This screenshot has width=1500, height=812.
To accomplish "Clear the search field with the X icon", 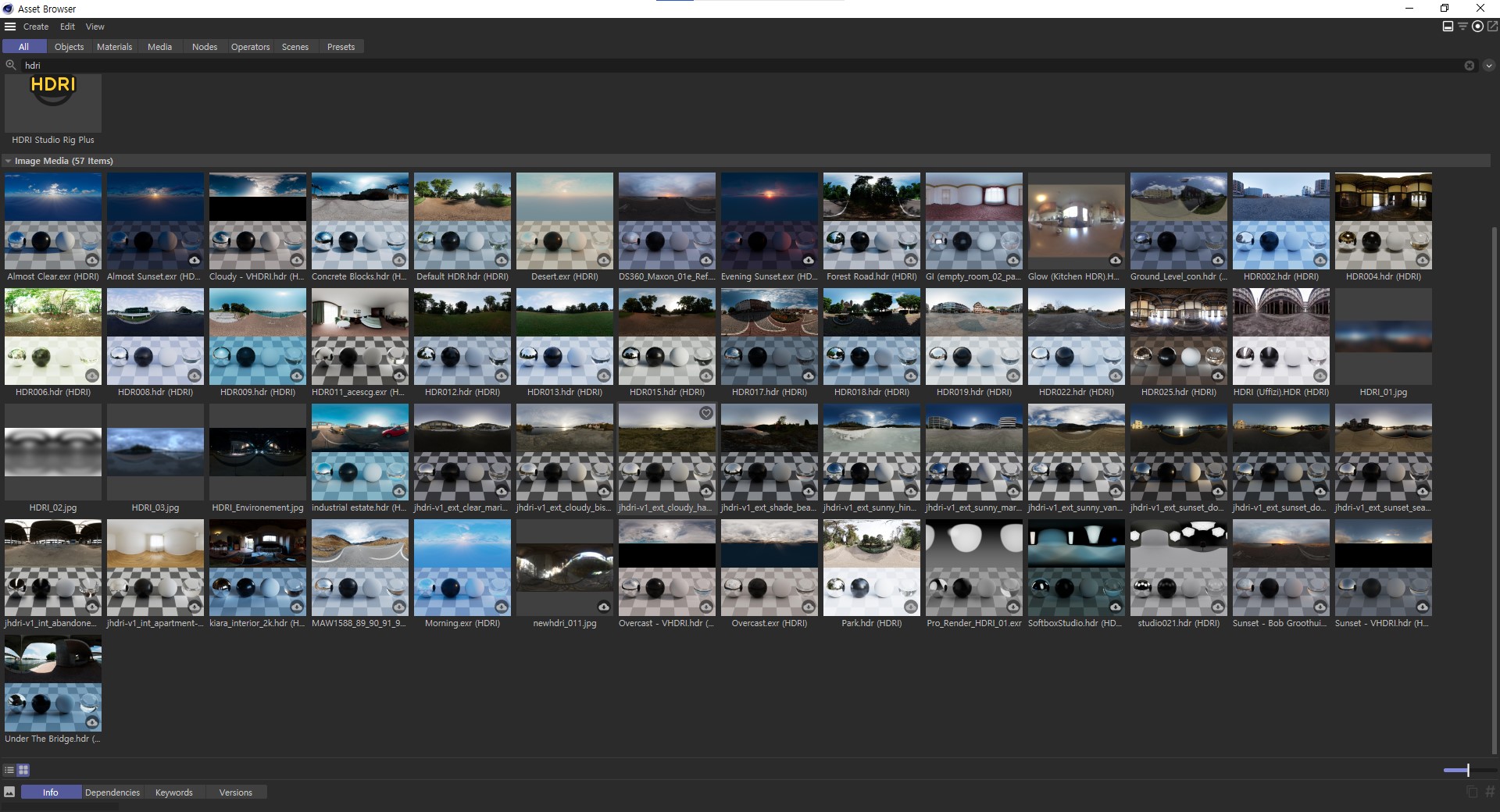I will coord(1470,66).
